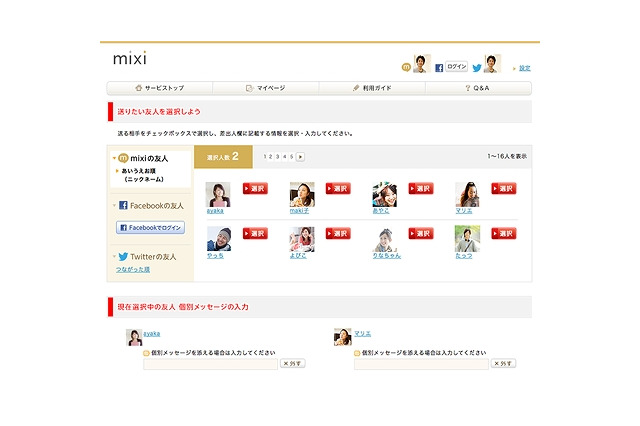Click ×外す button to remove ayaka

293,363
